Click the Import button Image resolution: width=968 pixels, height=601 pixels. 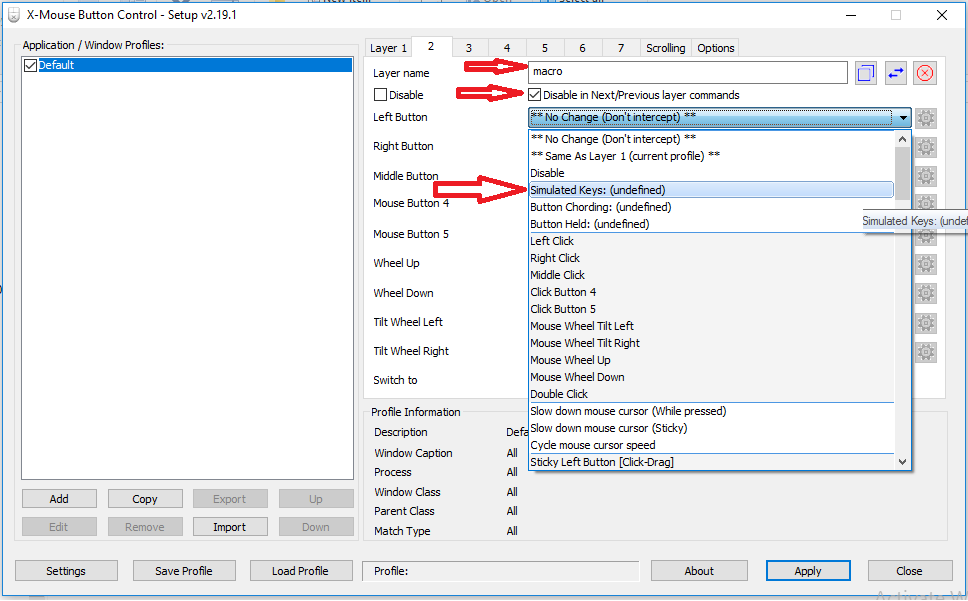click(230, 527)
